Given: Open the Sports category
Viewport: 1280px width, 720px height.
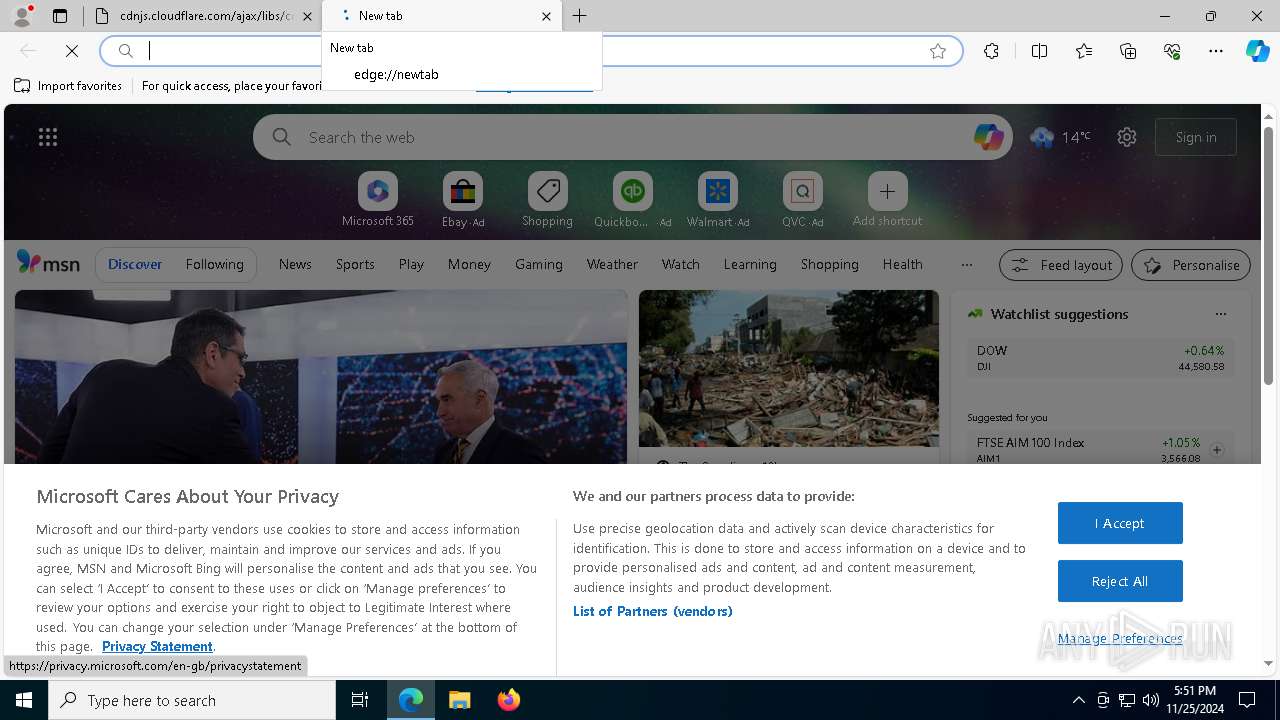Looking at the screenshot, I should point(355,264).
